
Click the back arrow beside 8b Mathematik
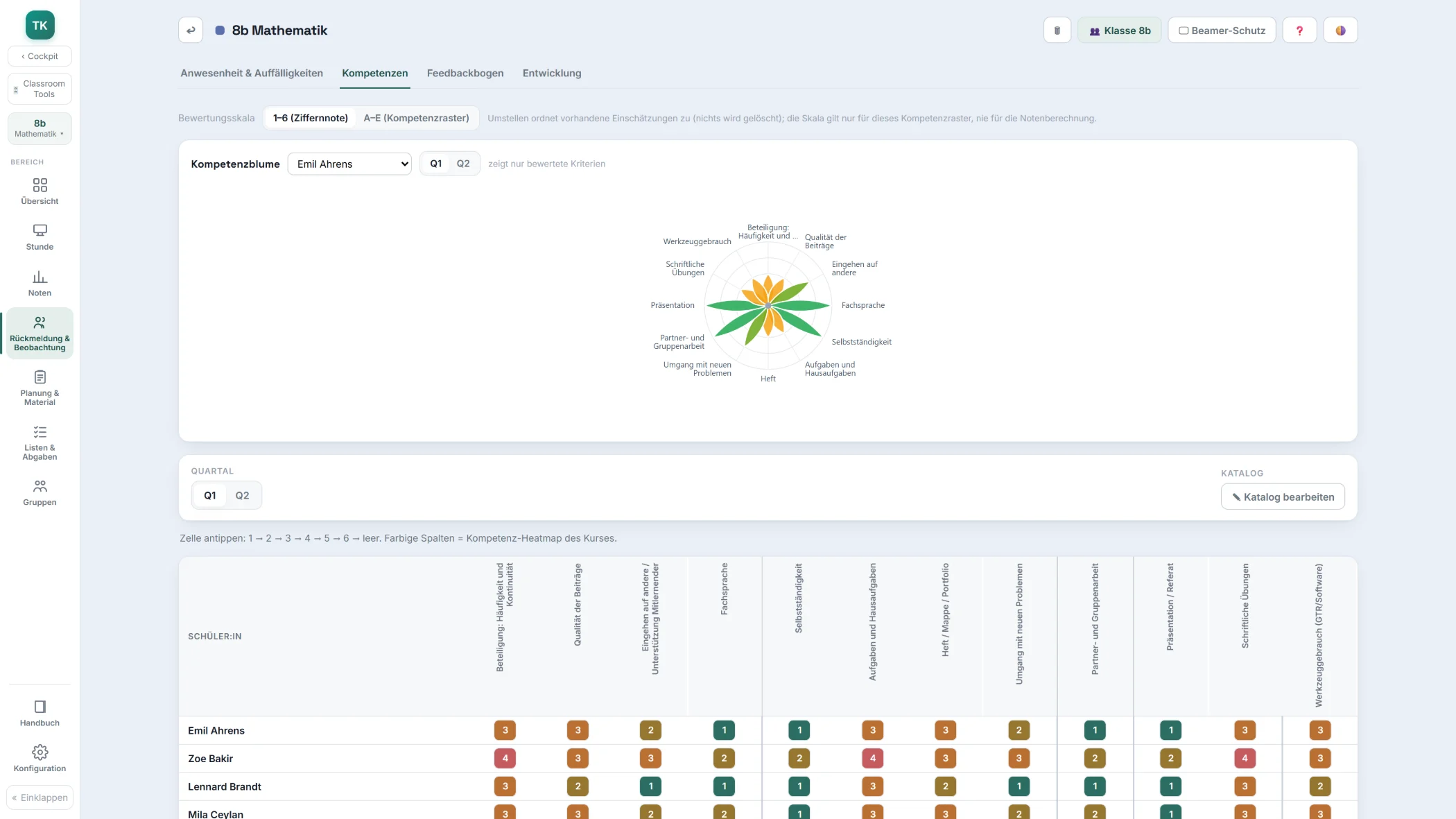coord(191,31)
